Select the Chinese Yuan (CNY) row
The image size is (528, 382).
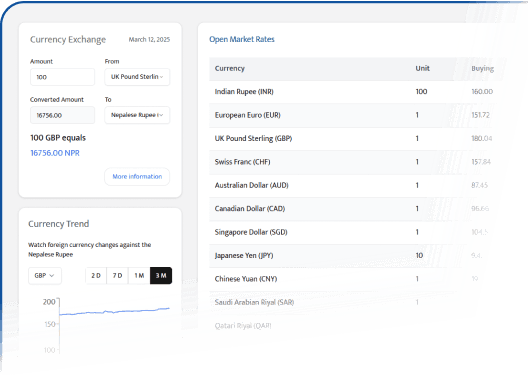(x=355, y=279)
